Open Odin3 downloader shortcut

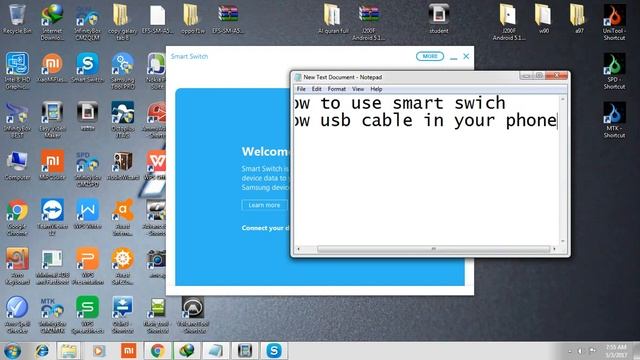[x=122, y=314]
